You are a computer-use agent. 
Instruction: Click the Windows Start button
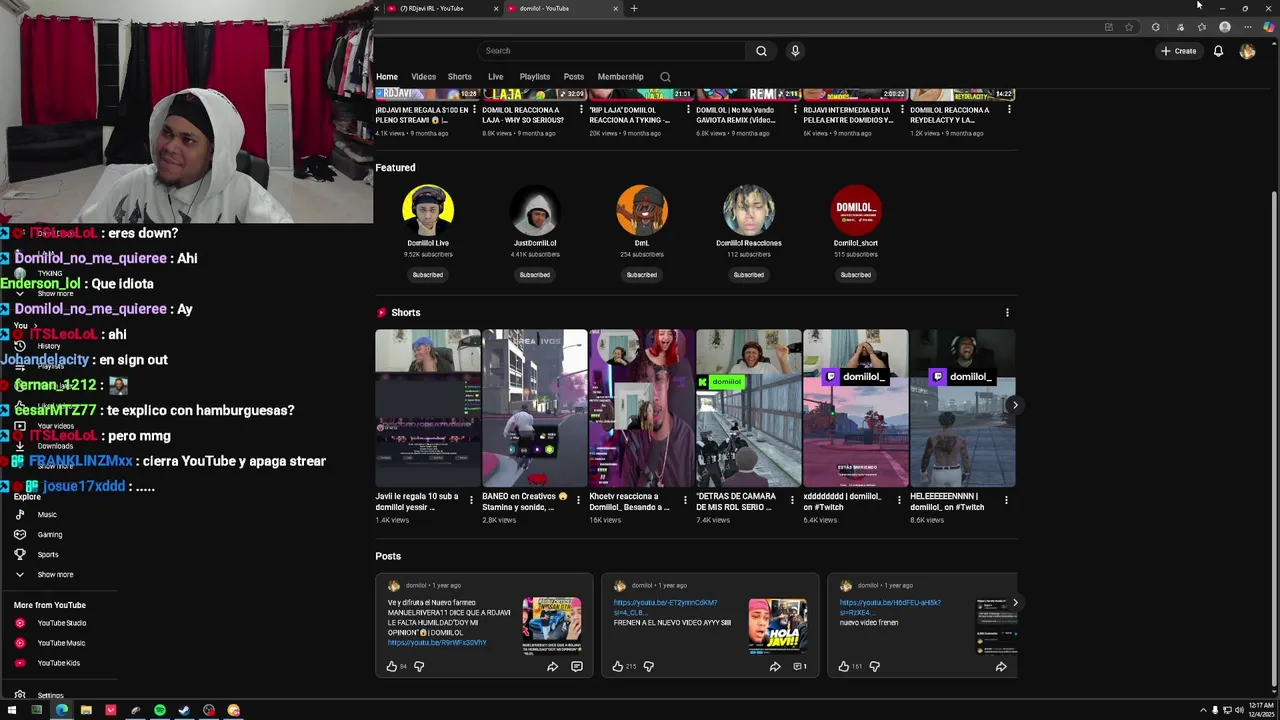[11, 710]
